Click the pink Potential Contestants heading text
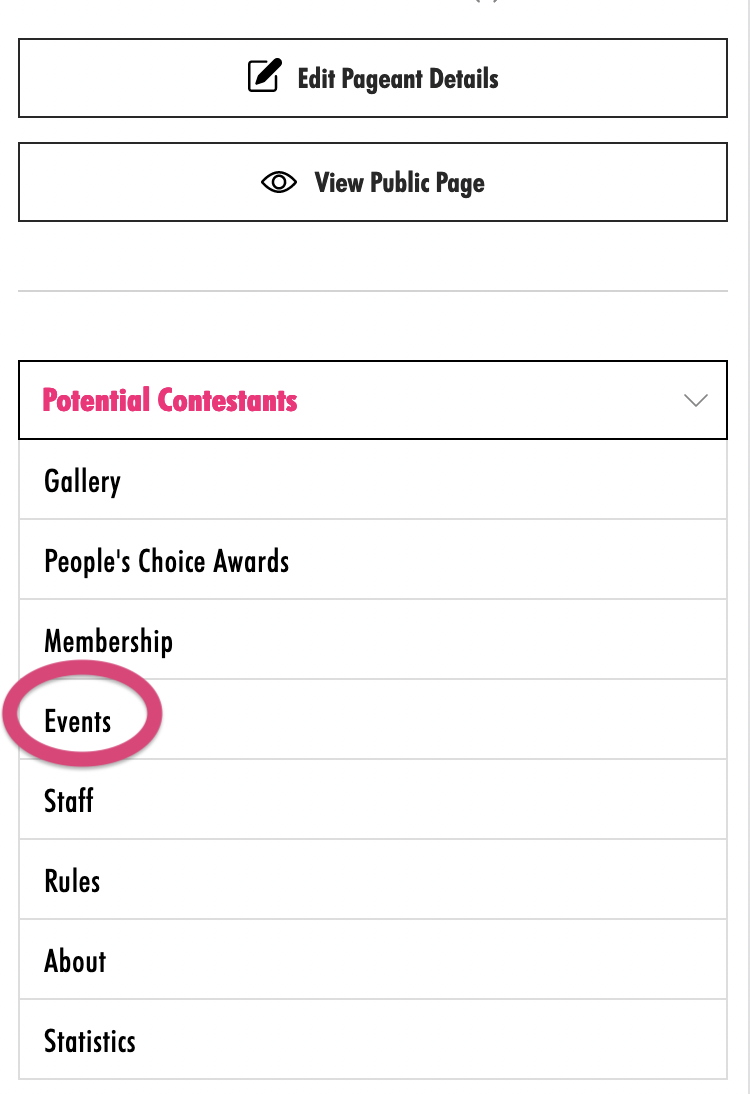This screenshot has height=1094, width=750. coord(170,400)
